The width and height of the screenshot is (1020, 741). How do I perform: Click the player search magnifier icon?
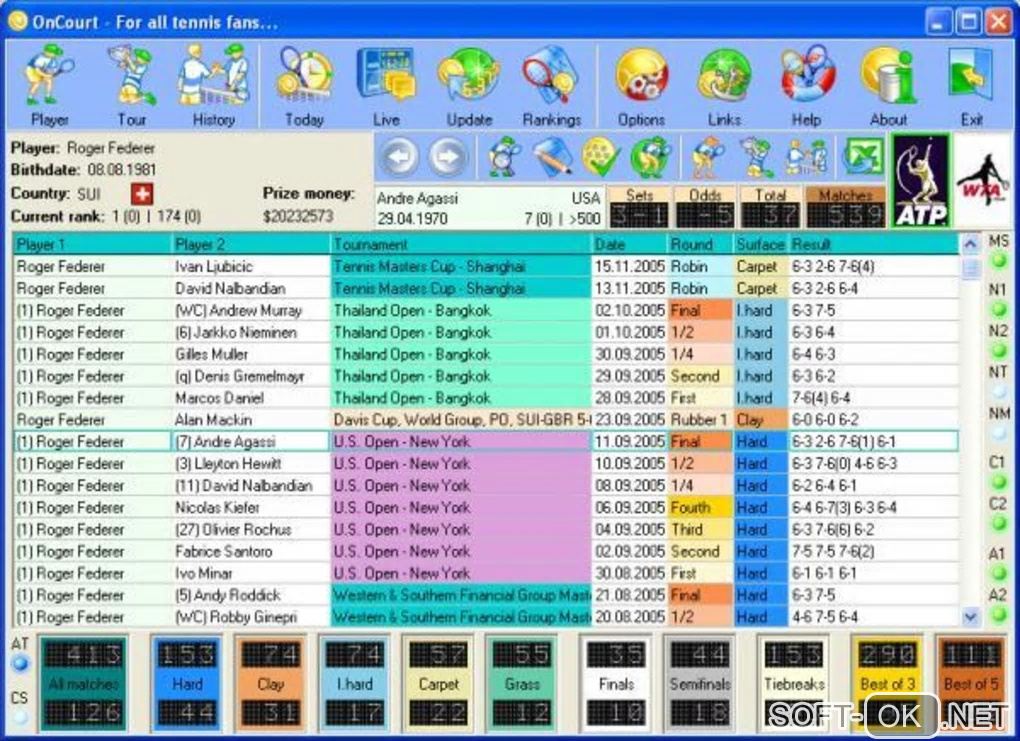point(505,157)
